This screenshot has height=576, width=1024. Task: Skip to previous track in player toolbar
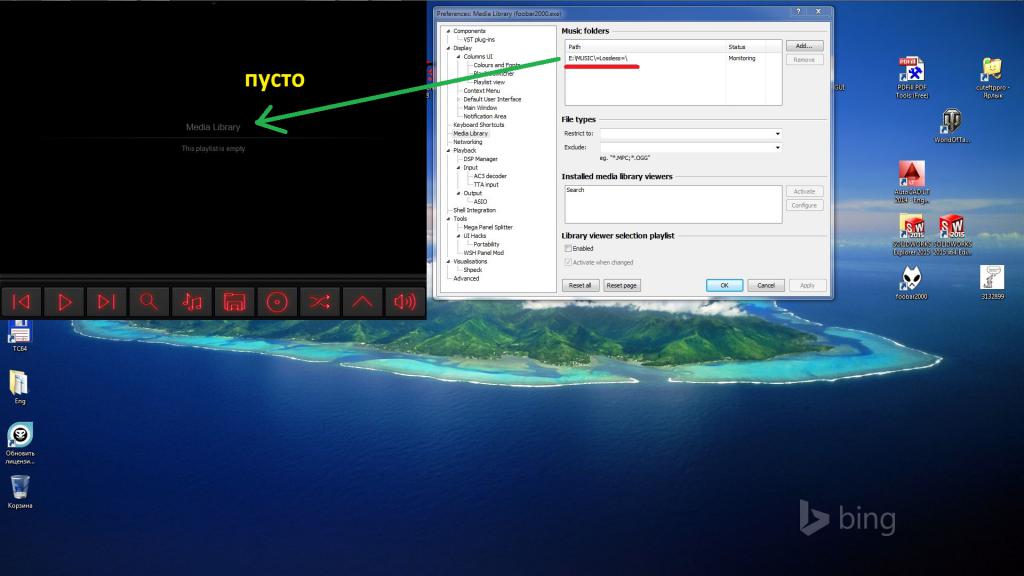(x=22, y=302)
